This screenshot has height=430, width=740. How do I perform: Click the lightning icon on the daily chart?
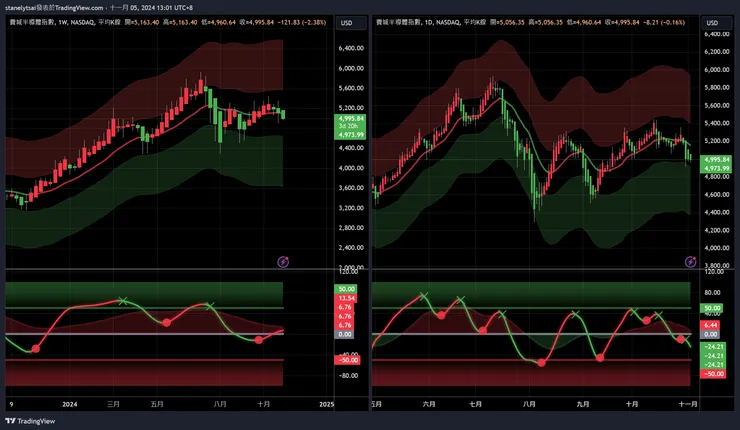coord(690,262)
